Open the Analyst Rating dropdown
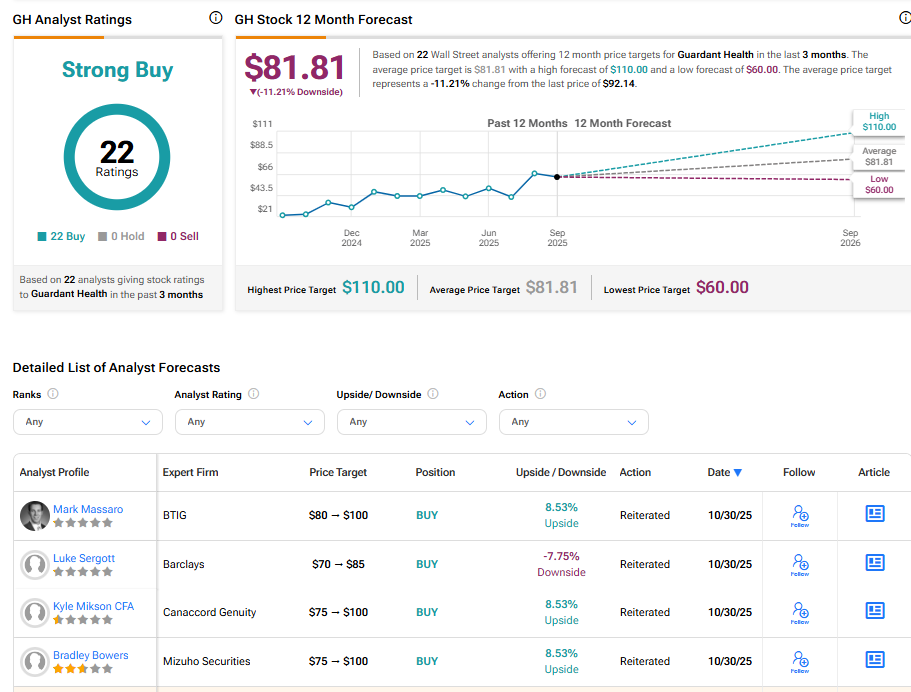This screenshot has width=911, height=692. pos(250,422)
